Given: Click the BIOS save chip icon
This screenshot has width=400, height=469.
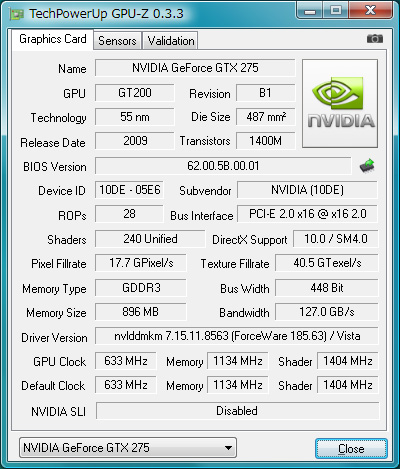Looking at the screenshot, I should pos(367,166).
